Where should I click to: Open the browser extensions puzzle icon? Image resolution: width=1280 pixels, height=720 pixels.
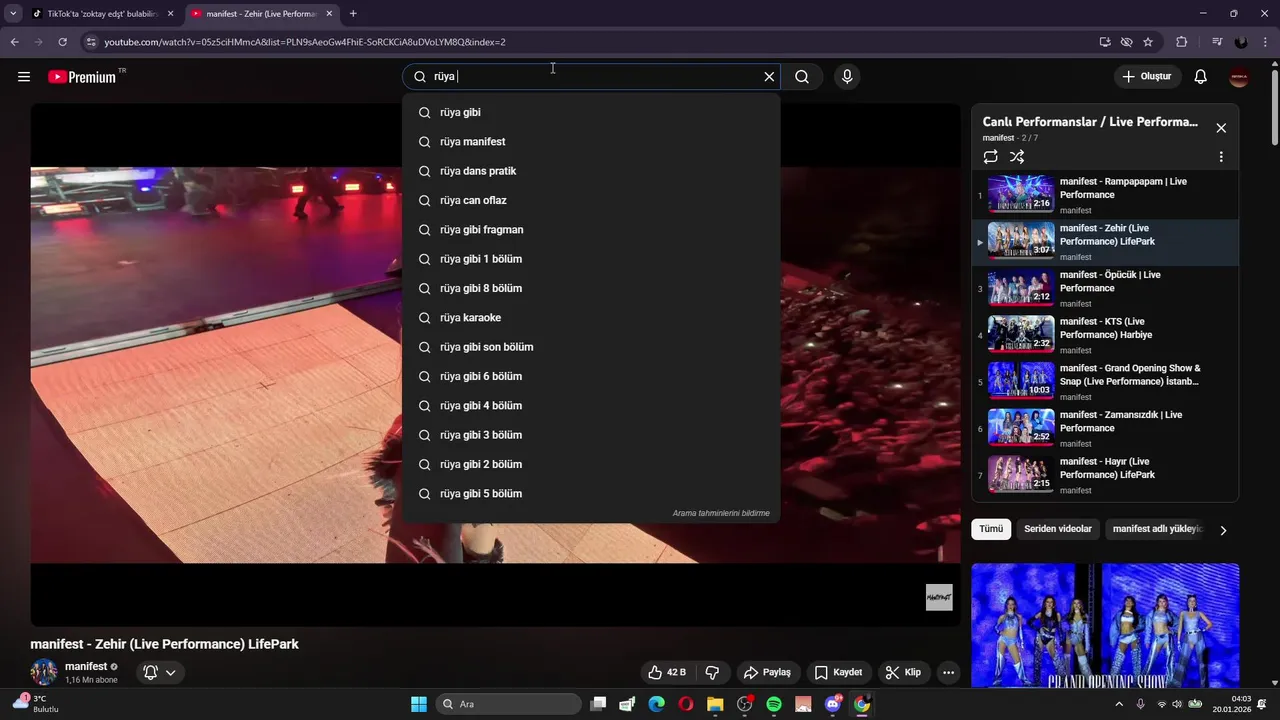[x=1182, y=42]
